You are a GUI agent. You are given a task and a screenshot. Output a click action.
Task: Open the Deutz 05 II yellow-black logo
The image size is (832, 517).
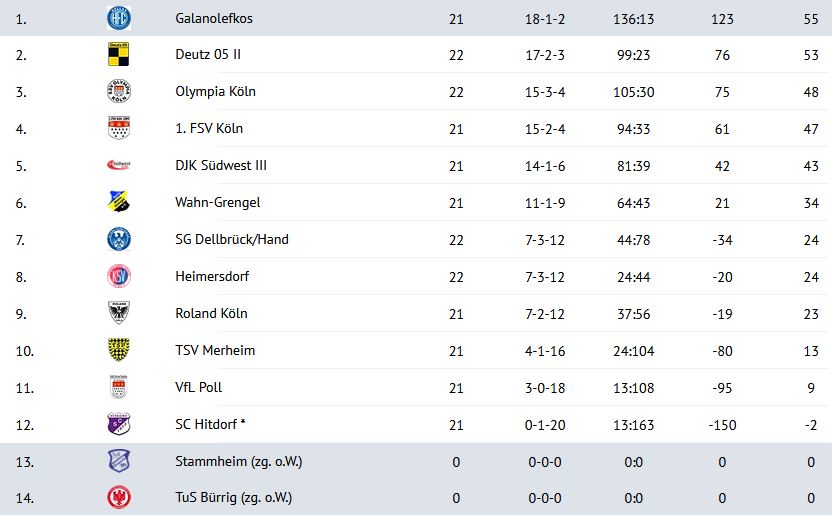pyautogui.click(x=119, y=55)
